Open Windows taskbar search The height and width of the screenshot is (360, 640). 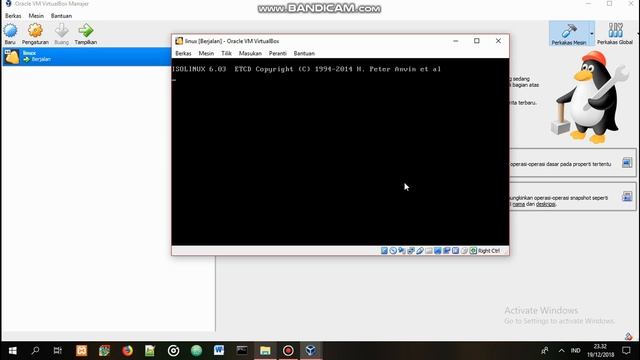[35, 351]
